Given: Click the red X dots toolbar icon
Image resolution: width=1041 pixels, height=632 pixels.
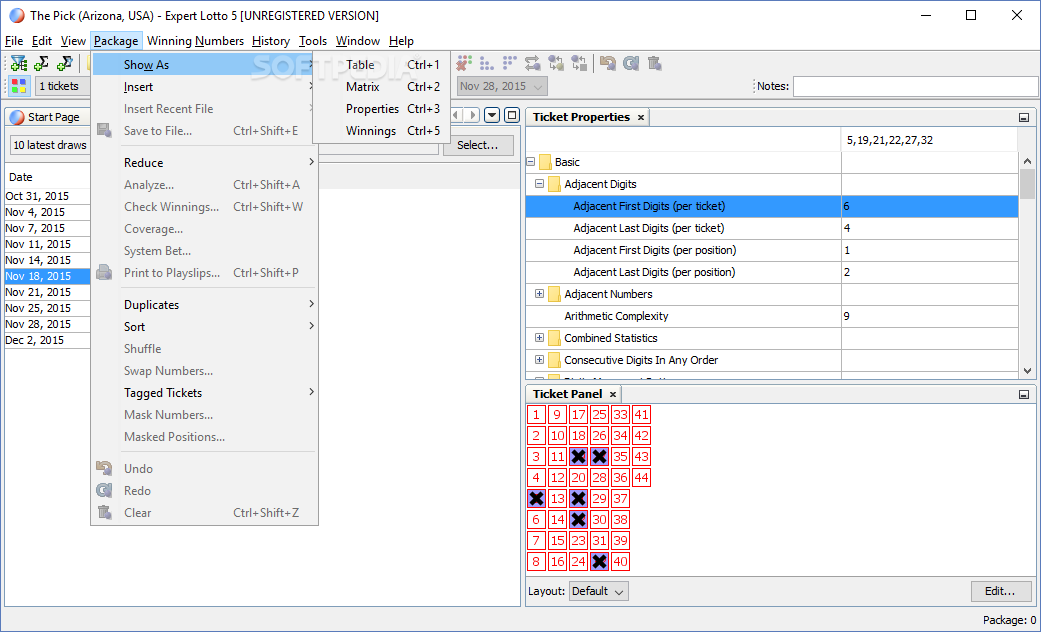Looking at the screenshot, I should pyautogui.click(x=463, y=63).
